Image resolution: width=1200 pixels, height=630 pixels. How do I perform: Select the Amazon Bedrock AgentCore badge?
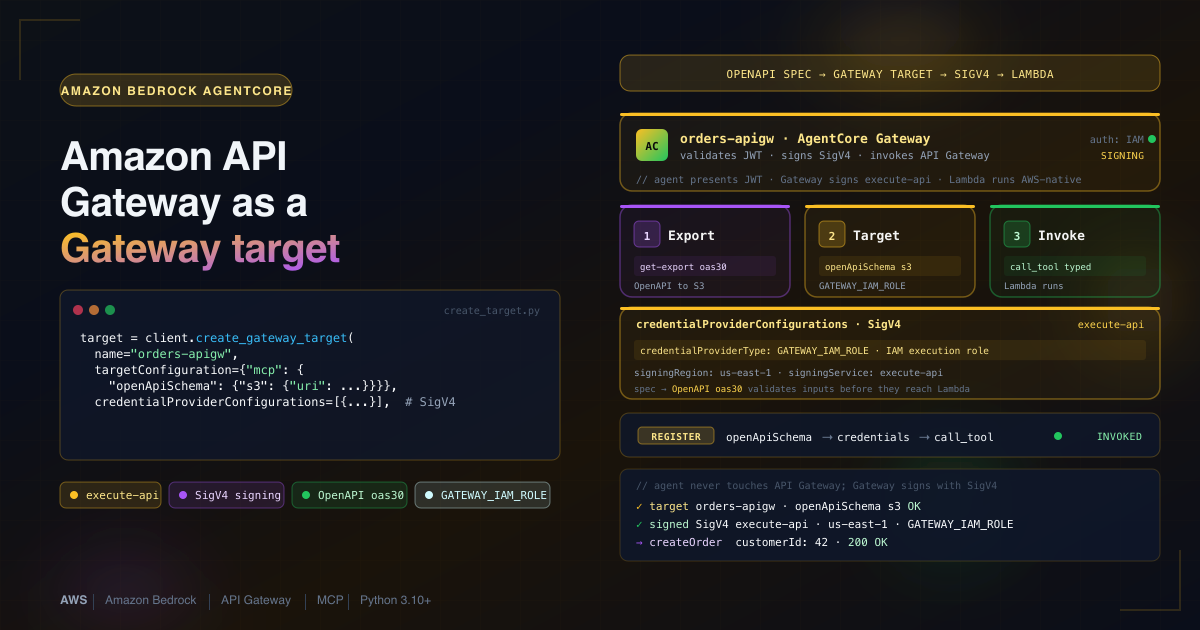176,90
